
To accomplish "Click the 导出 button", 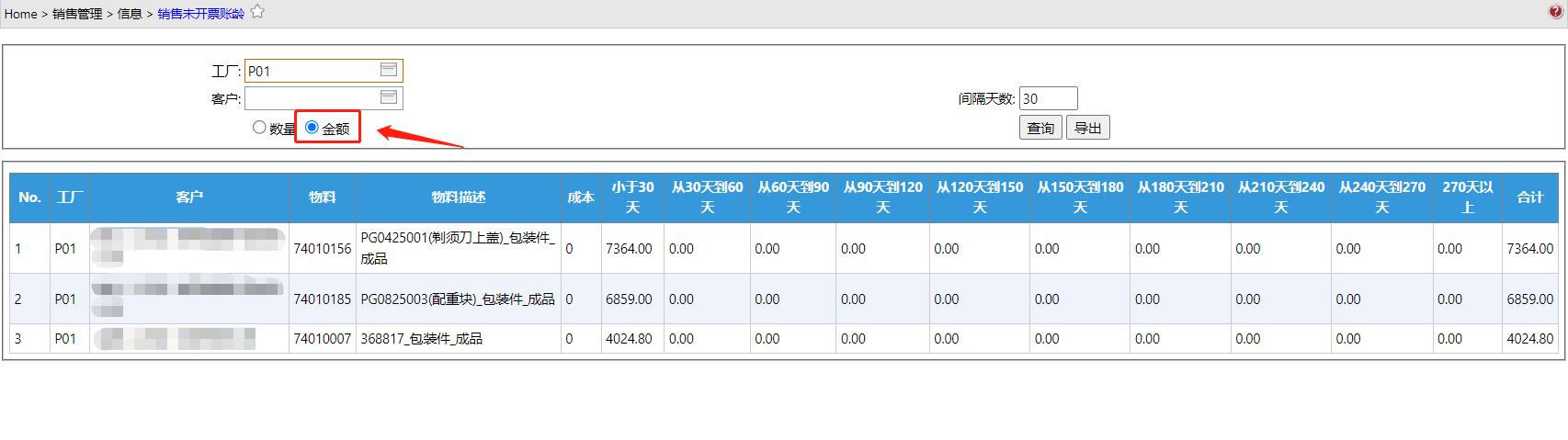I will pyautogui.click(x=1087, y=128).
